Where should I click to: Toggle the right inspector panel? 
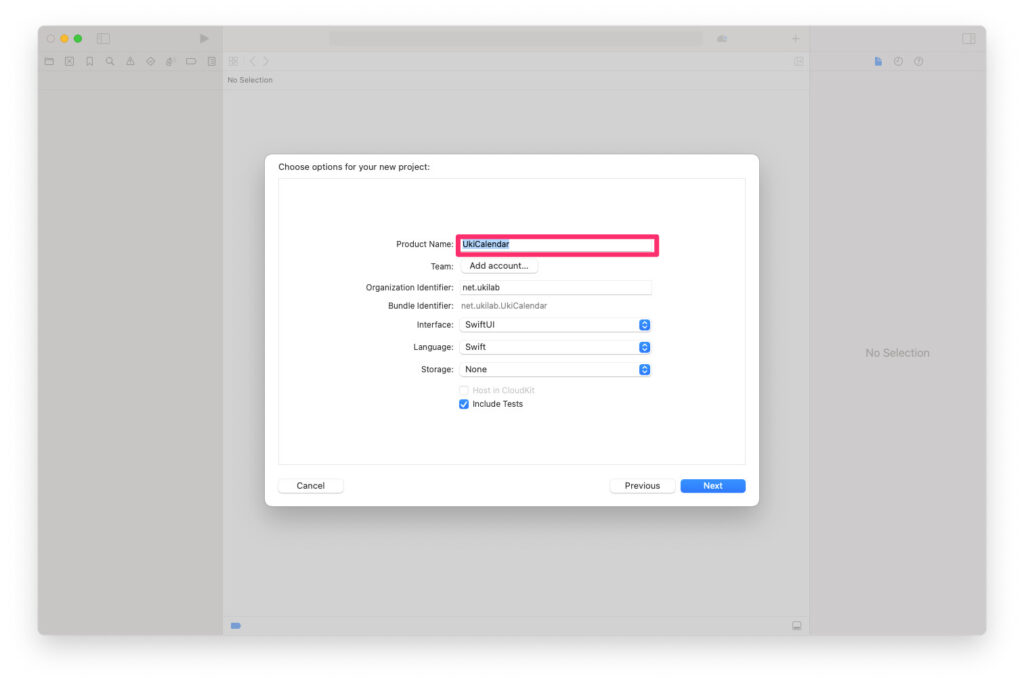[x=968, y=39]
